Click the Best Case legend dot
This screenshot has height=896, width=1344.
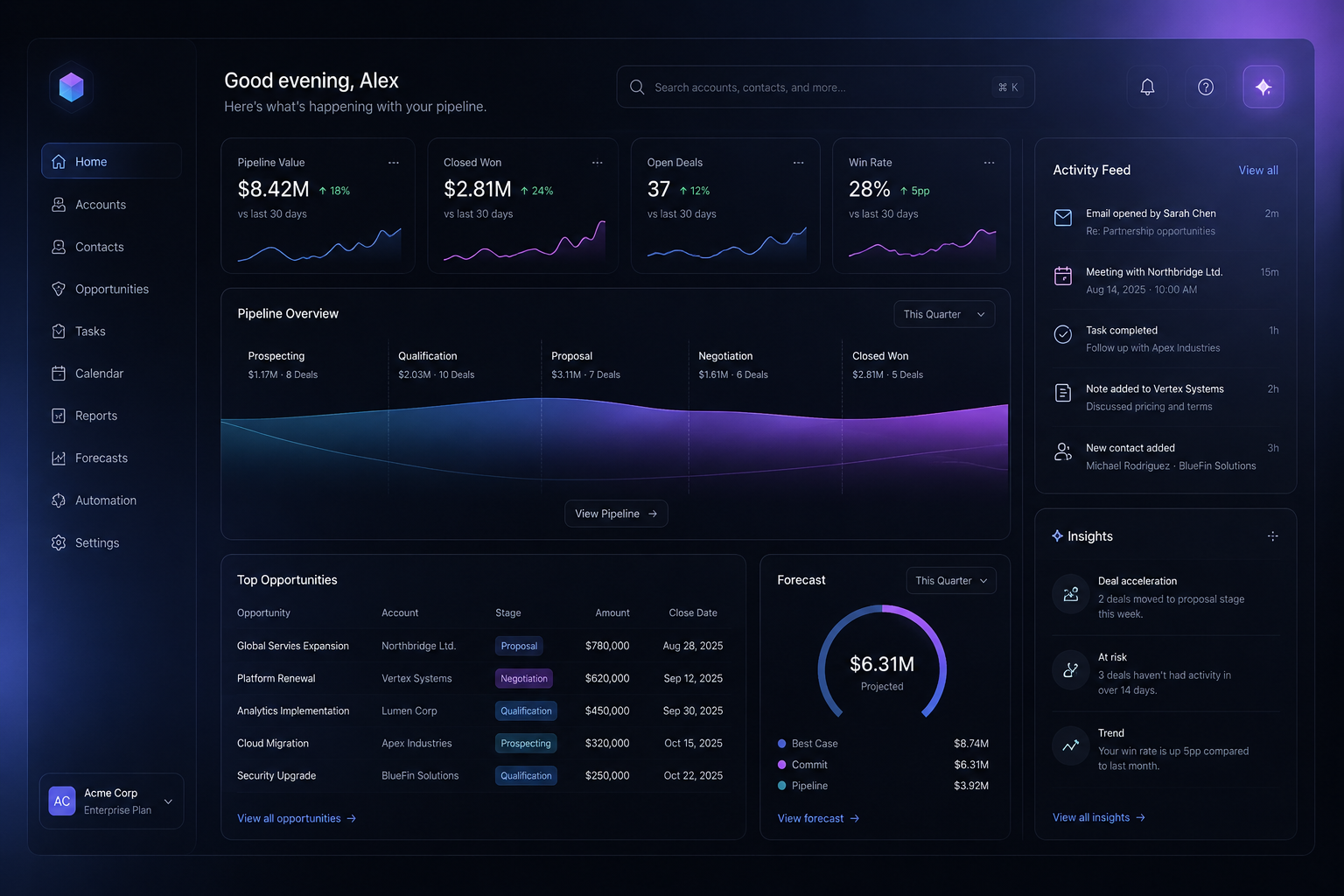[782, 744]
